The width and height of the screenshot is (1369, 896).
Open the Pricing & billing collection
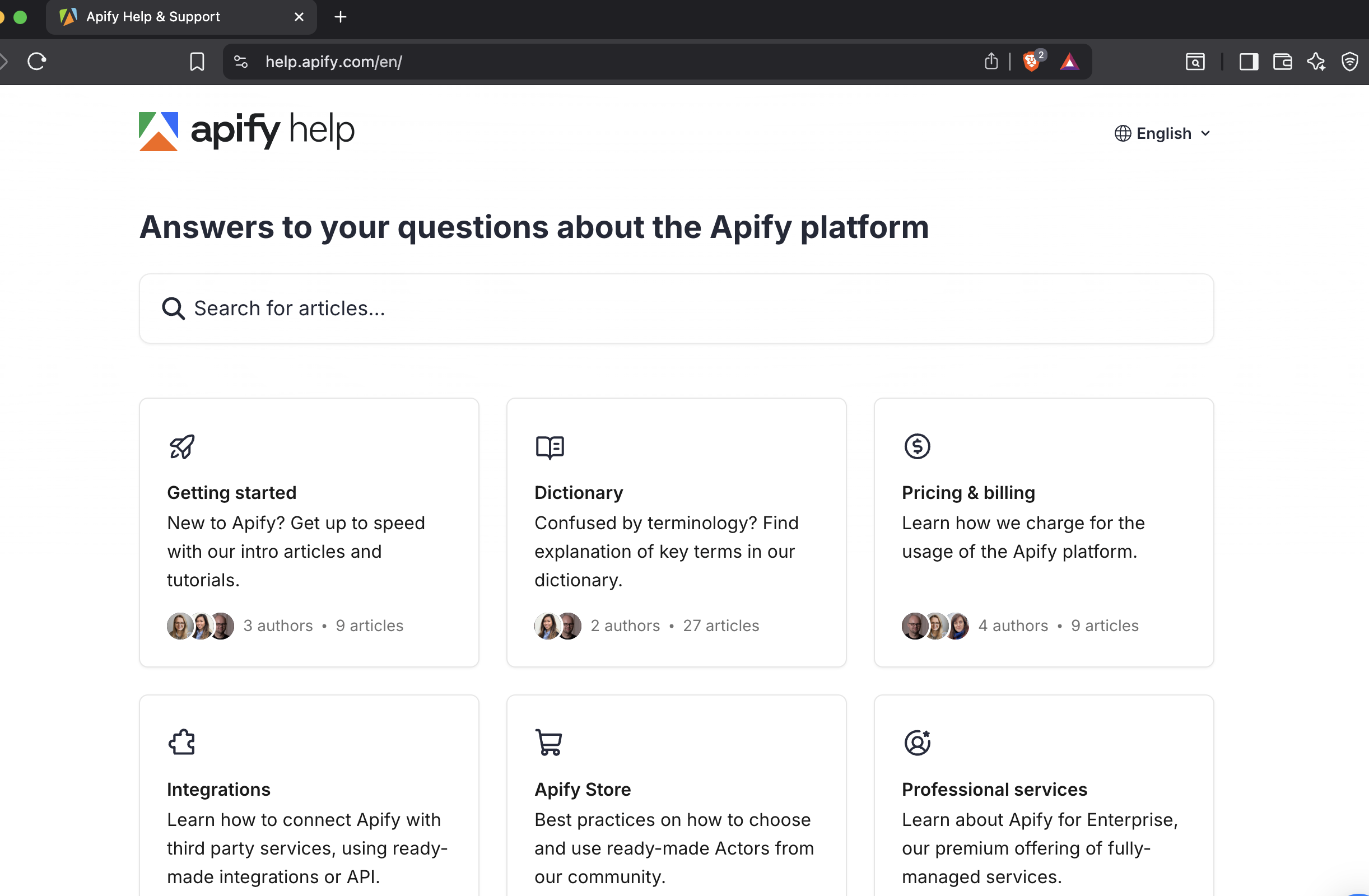(x=1044, y=533)
